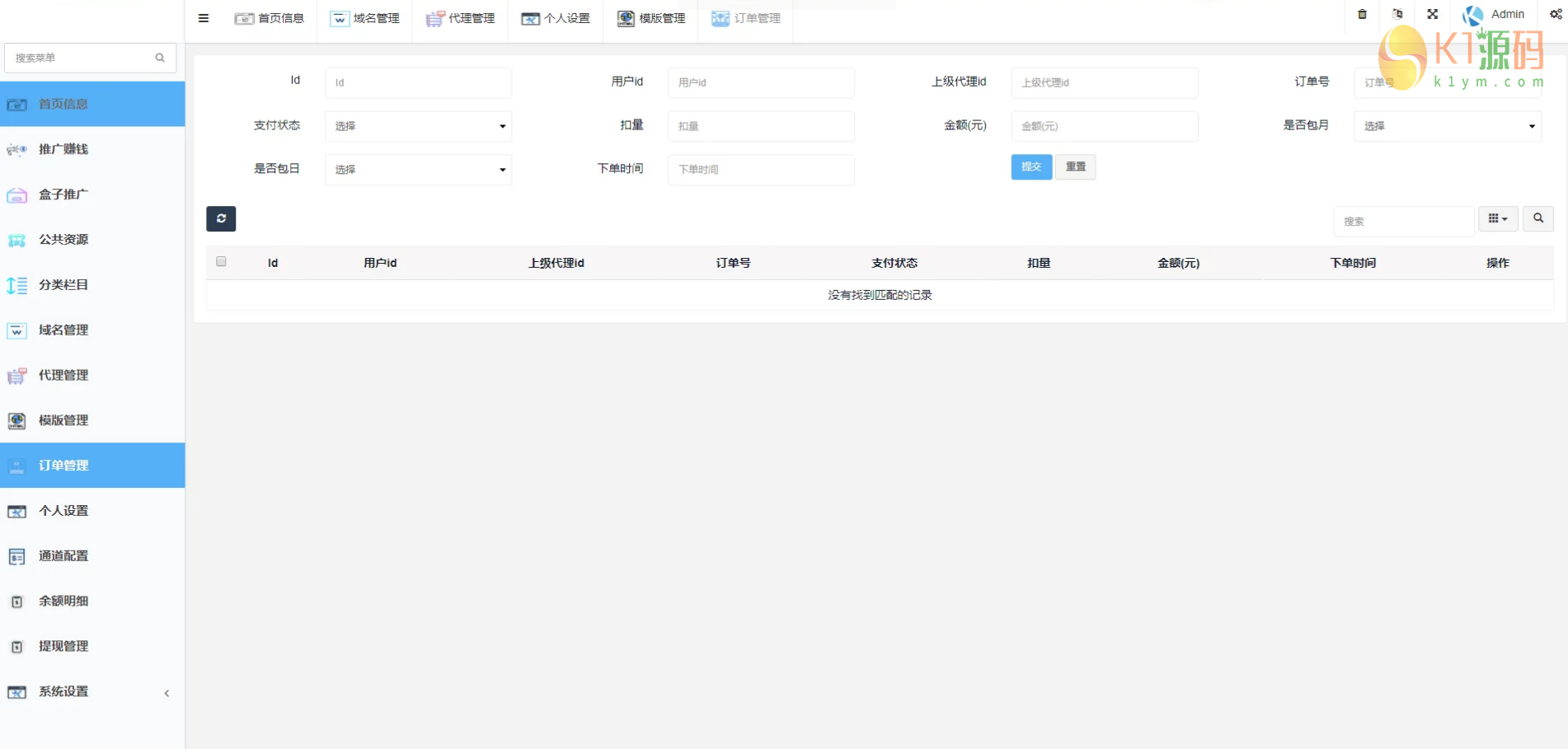Image resolution: width=1568 pixels, height=749 pixels.
Task: Open 推广赚钱 from the sidebar icon
Action: 16,150
